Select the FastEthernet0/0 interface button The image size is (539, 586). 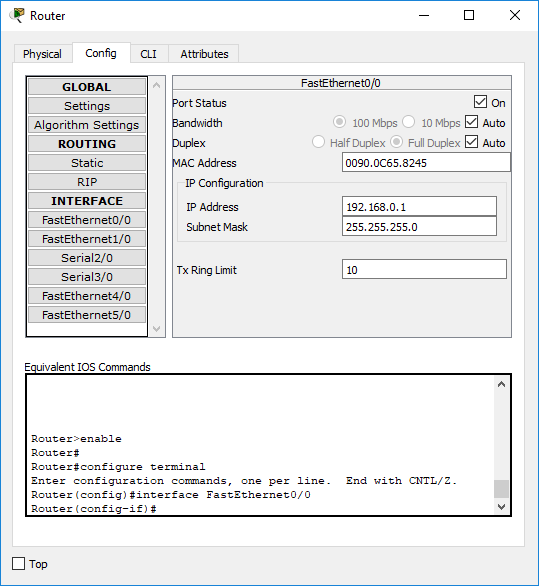click(x=87, y=220)
